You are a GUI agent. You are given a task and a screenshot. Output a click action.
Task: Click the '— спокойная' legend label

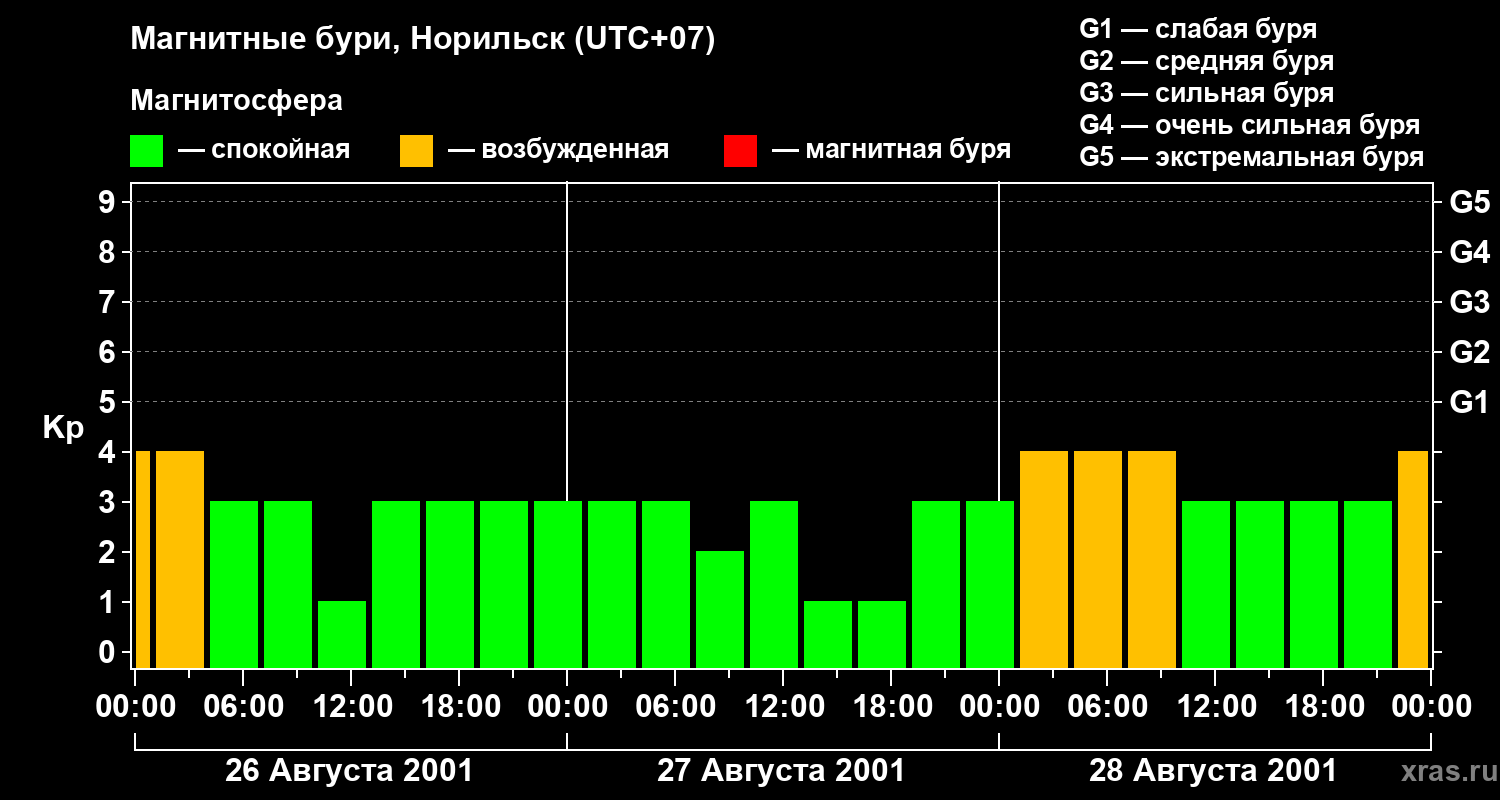tap(264, 150)
